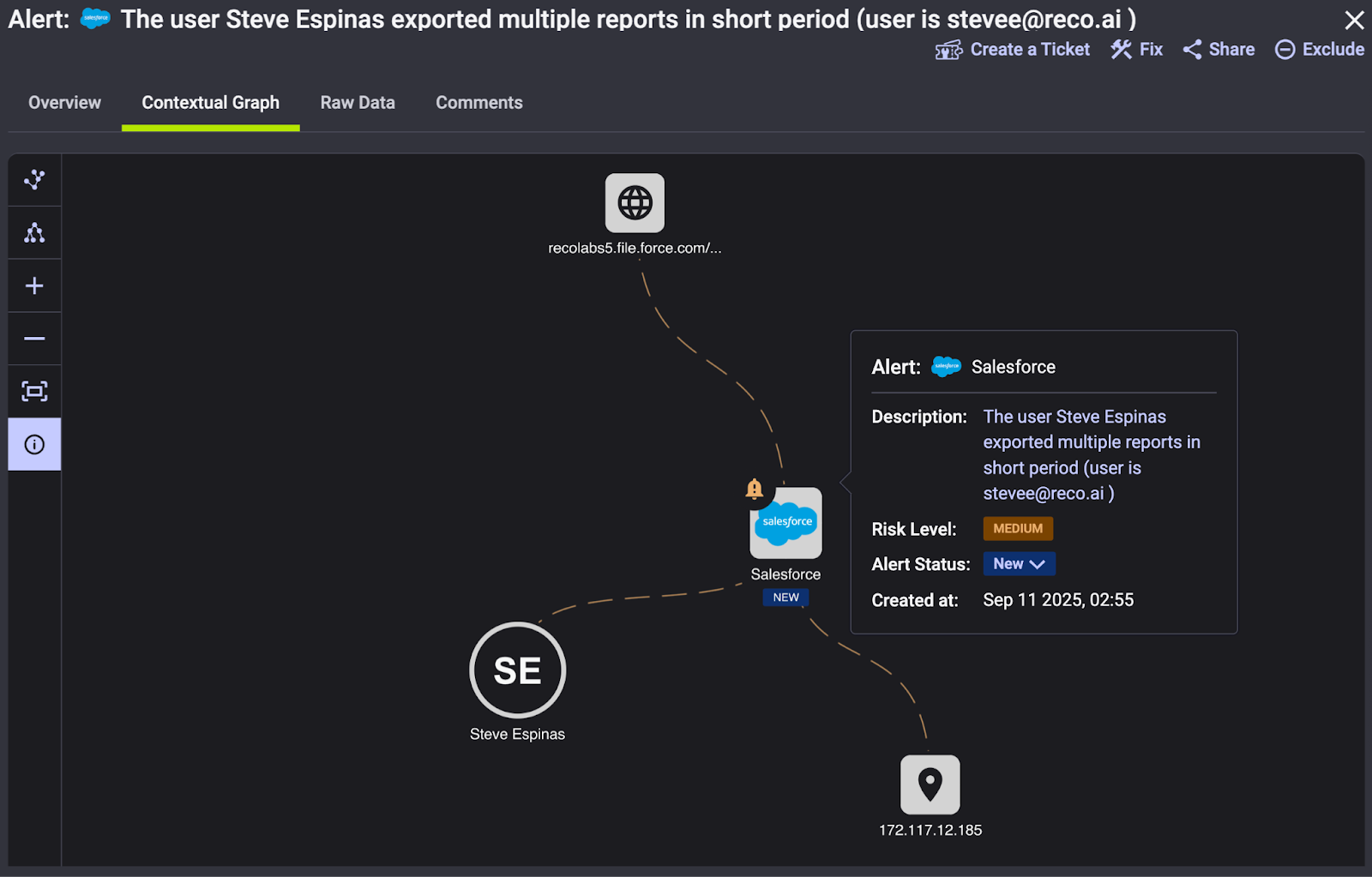Click the Share arrow icon
Image resolution: width=1372 pixels, height=877 pixels.
pyautogui.click(x=1192, y=50)
